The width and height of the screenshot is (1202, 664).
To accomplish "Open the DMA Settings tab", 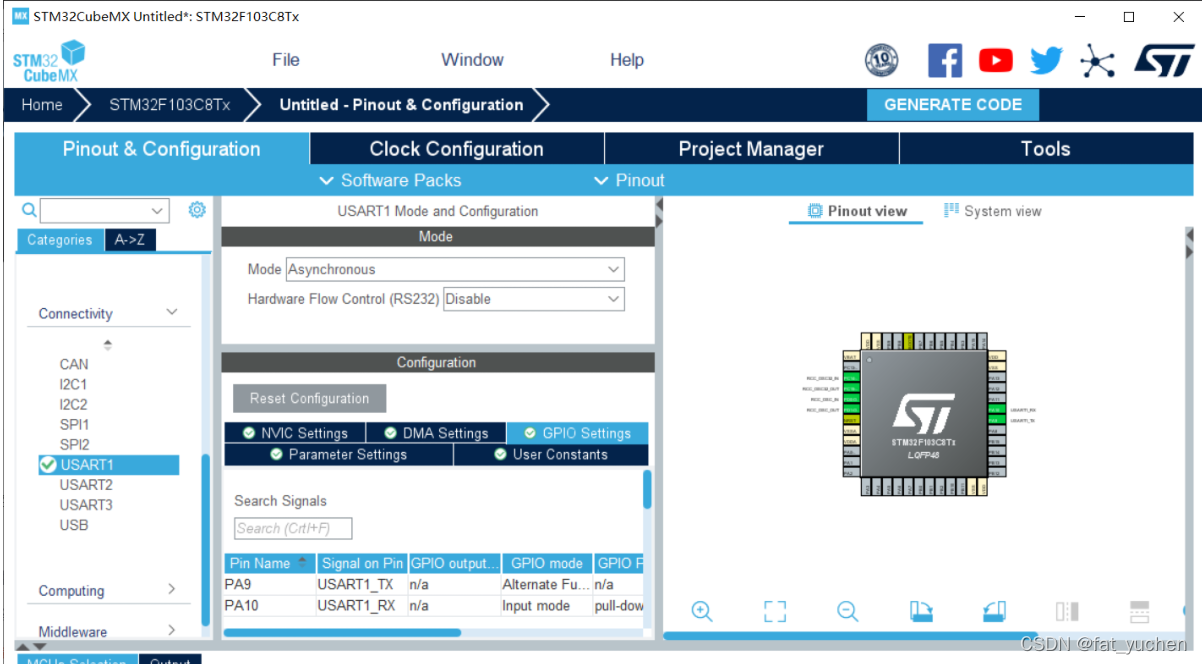I will [435, 433].
